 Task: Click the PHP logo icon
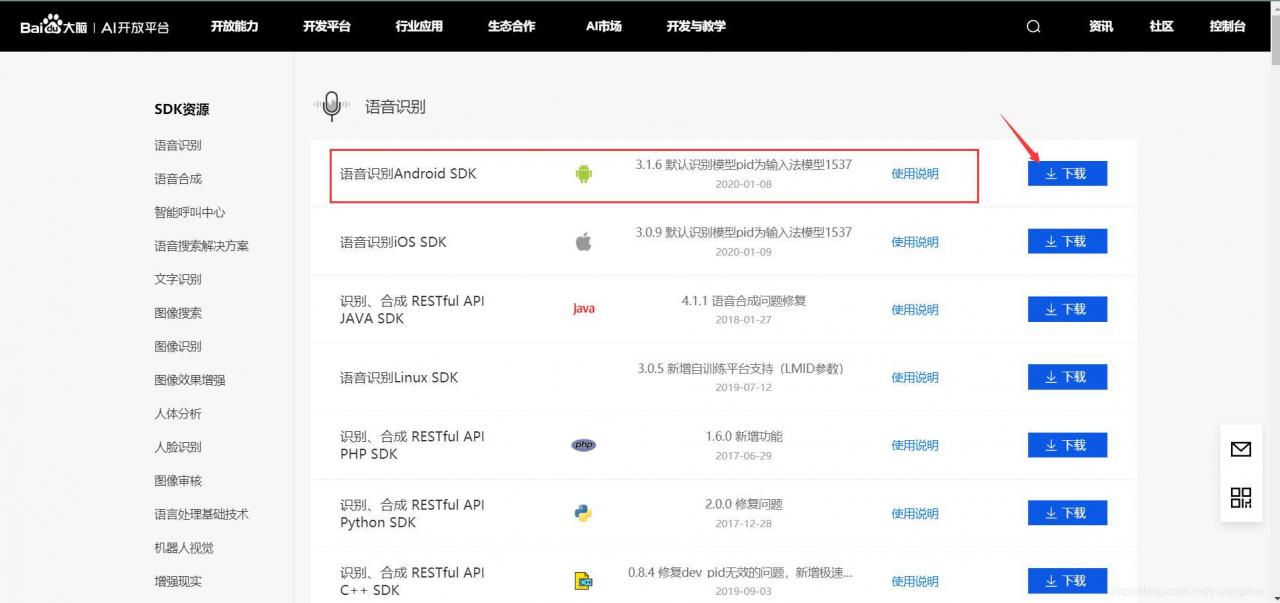tap(584, 445)
